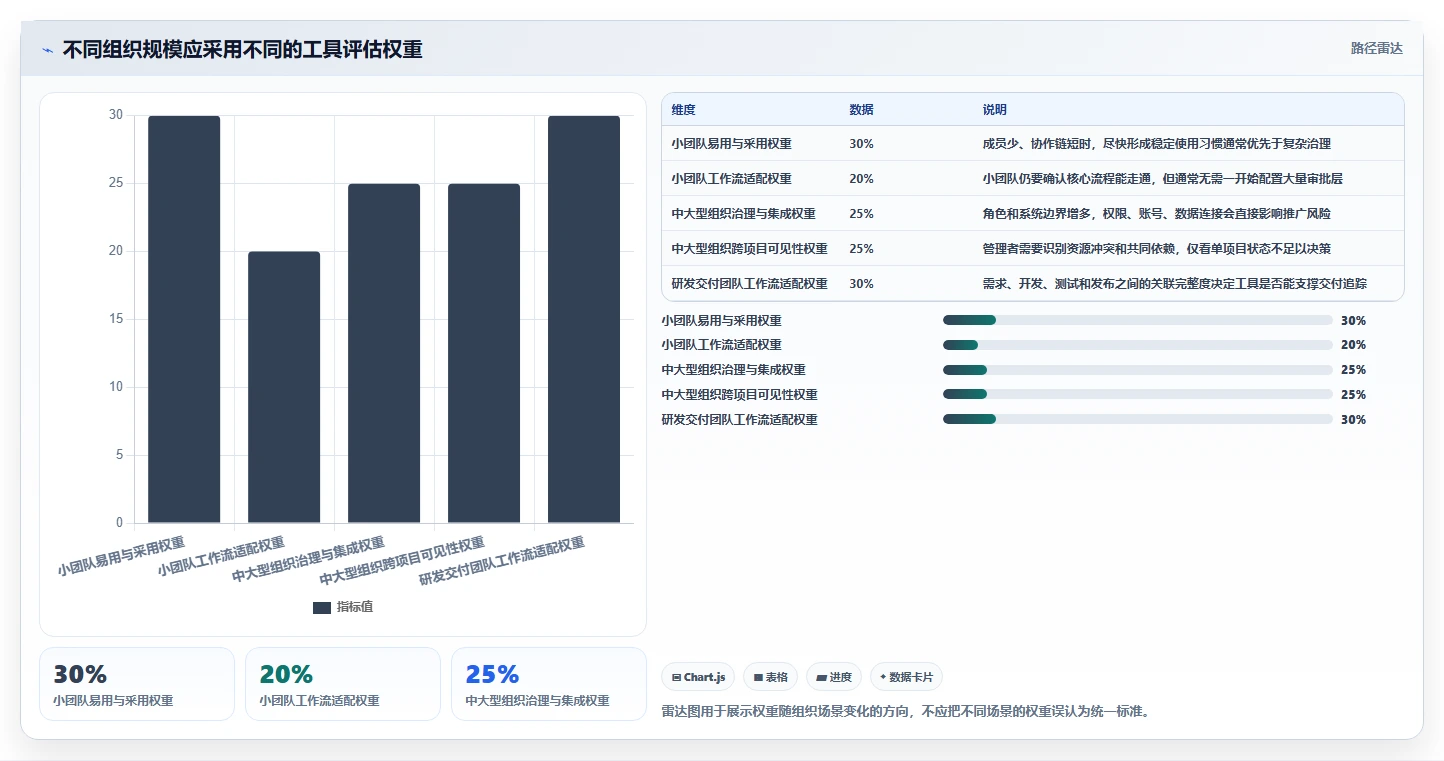Click table cell 中大型组织跨项目可见性权重

pos(750,249)
